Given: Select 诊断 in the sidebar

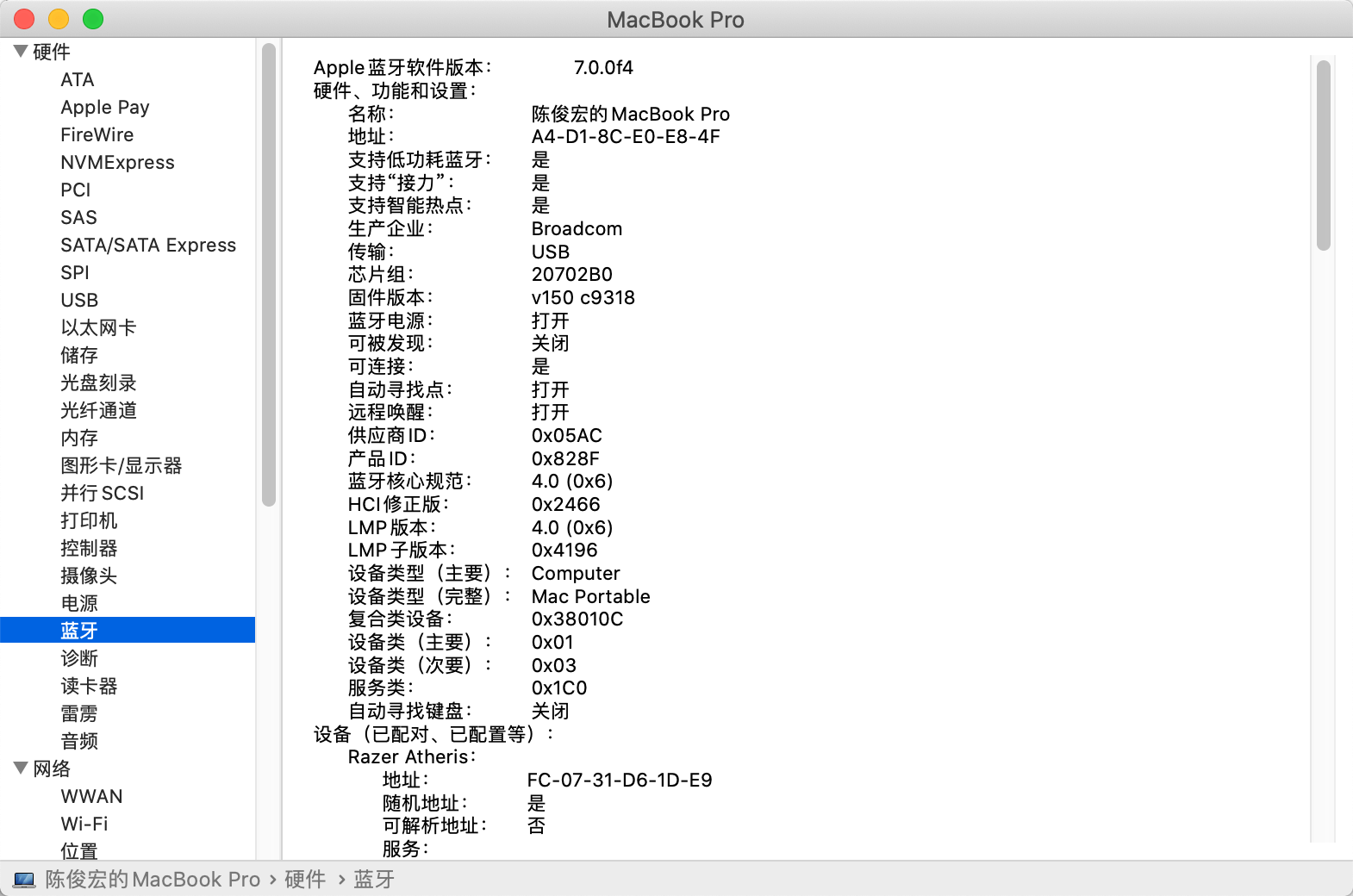Looking at the screenshot, I should point(79,659).
